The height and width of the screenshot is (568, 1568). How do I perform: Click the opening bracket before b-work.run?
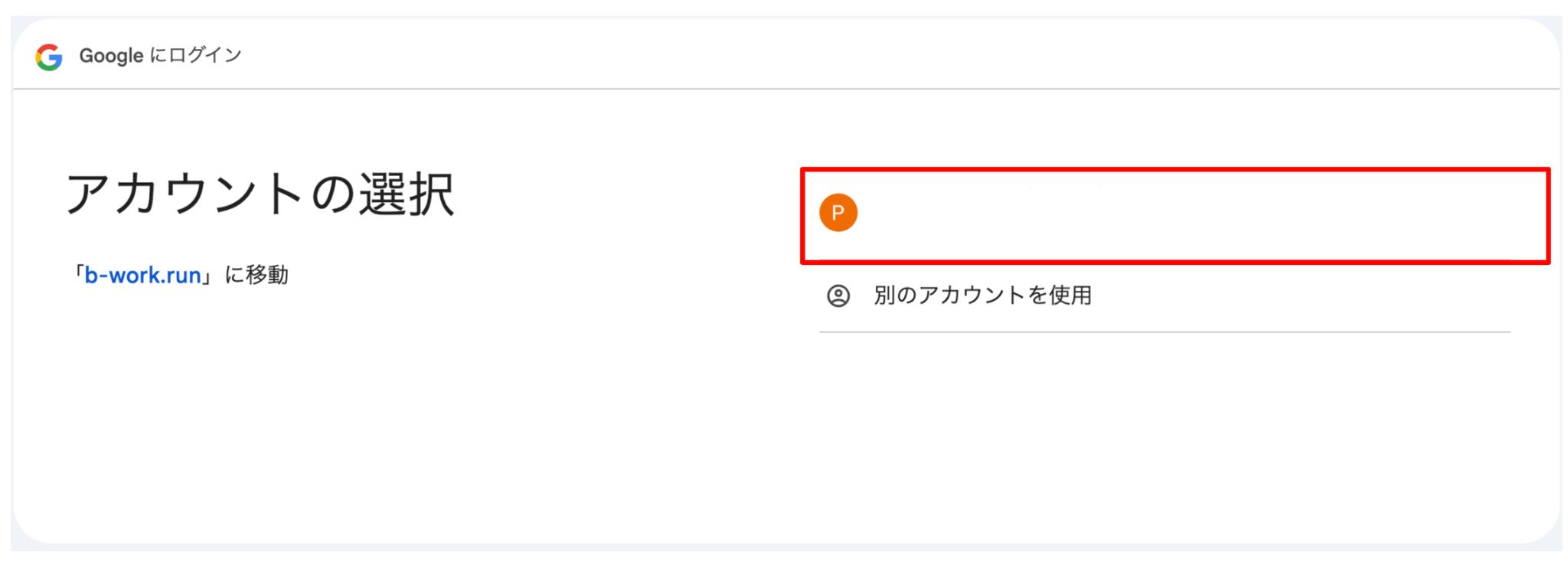(77, 276)
